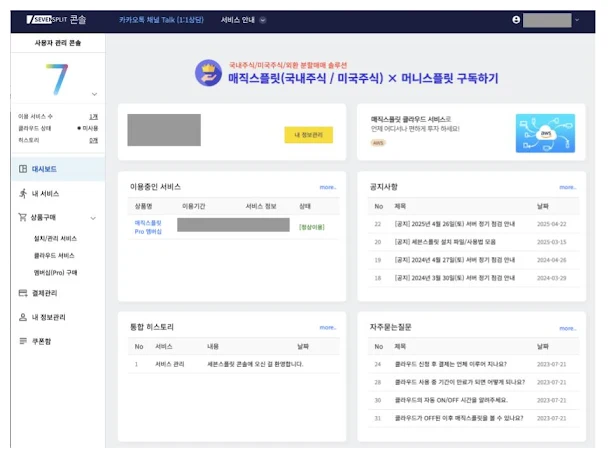
Task: Click the 이용 서비스 수 1개 link
Action: click(x=94, y=117)
